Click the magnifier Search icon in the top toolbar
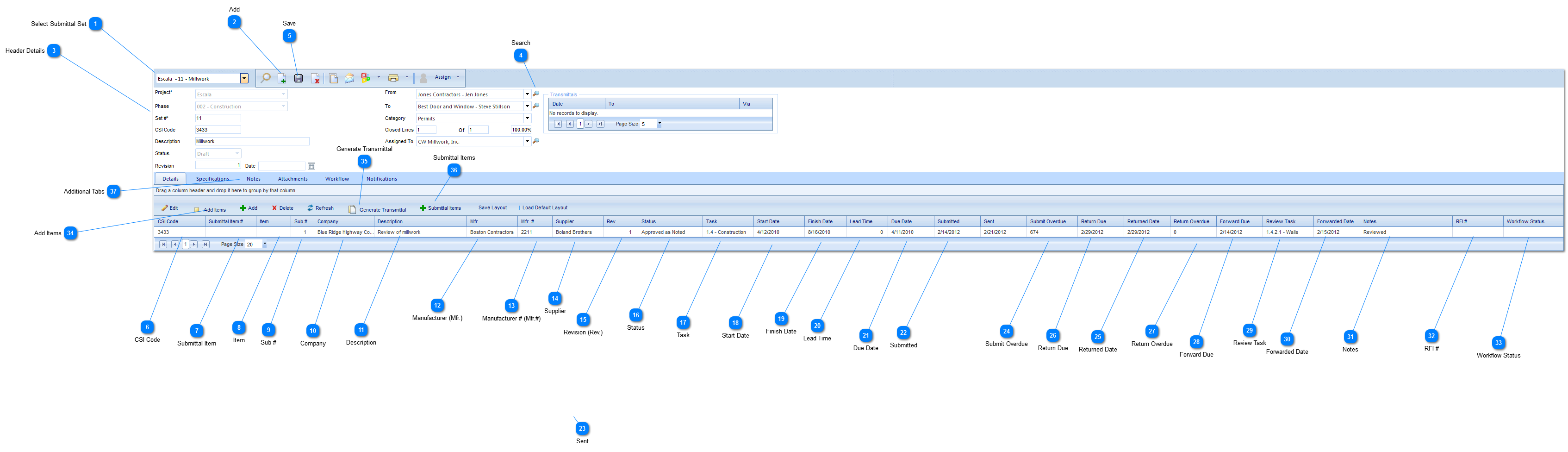Image resolution: width=1568 pixels, height=452 pixels. click(x=265, y=77)
